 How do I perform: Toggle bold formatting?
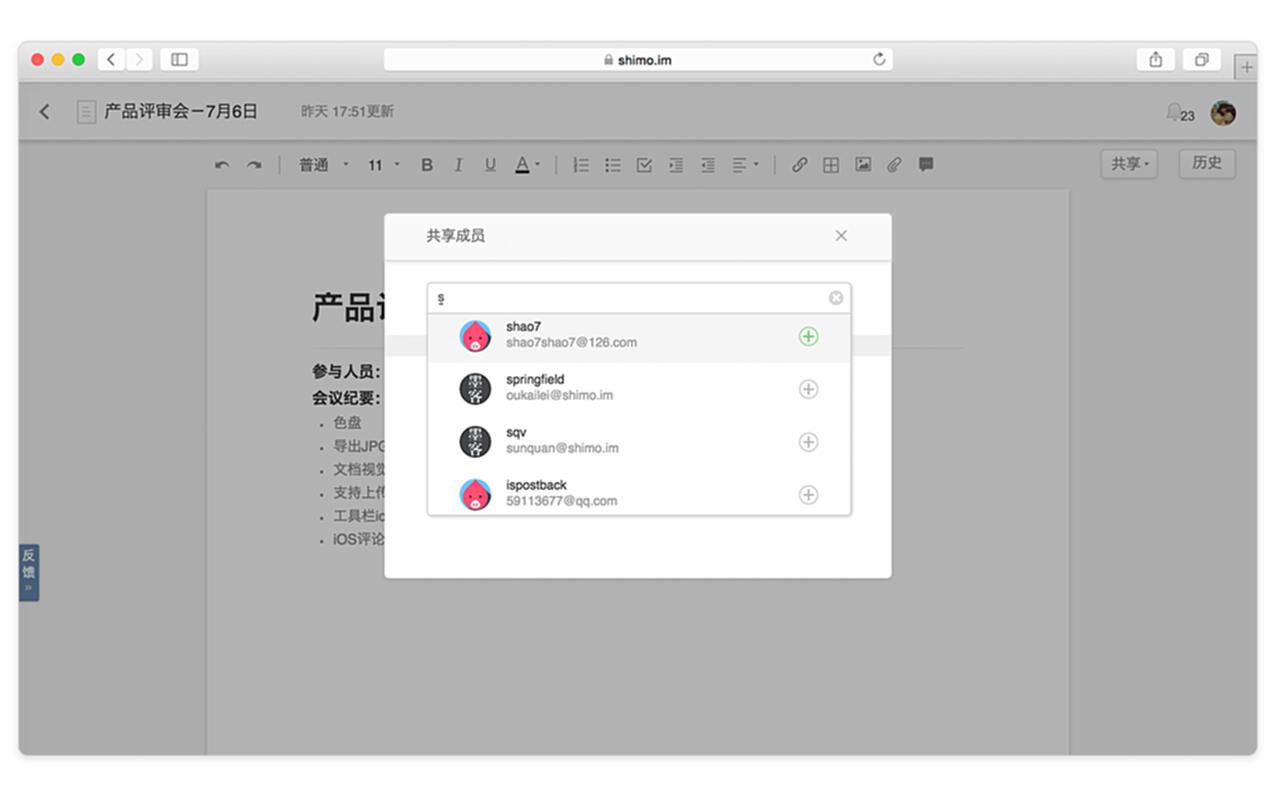[427, 165]
